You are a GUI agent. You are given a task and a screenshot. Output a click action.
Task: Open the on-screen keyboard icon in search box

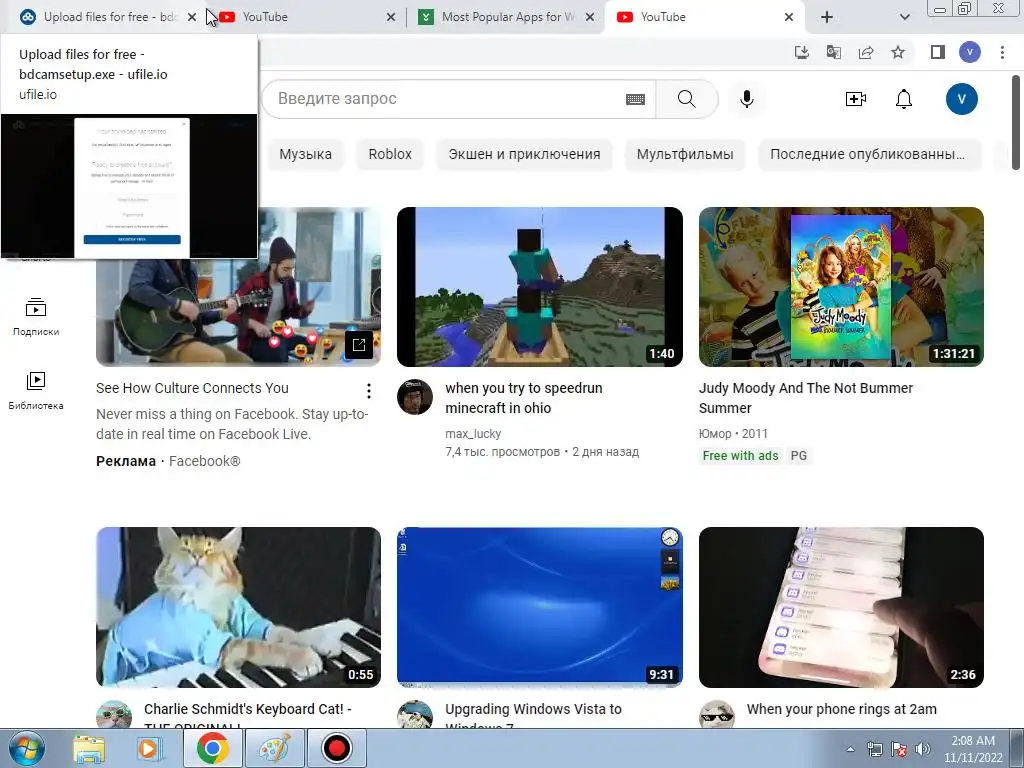pos(635,99)
